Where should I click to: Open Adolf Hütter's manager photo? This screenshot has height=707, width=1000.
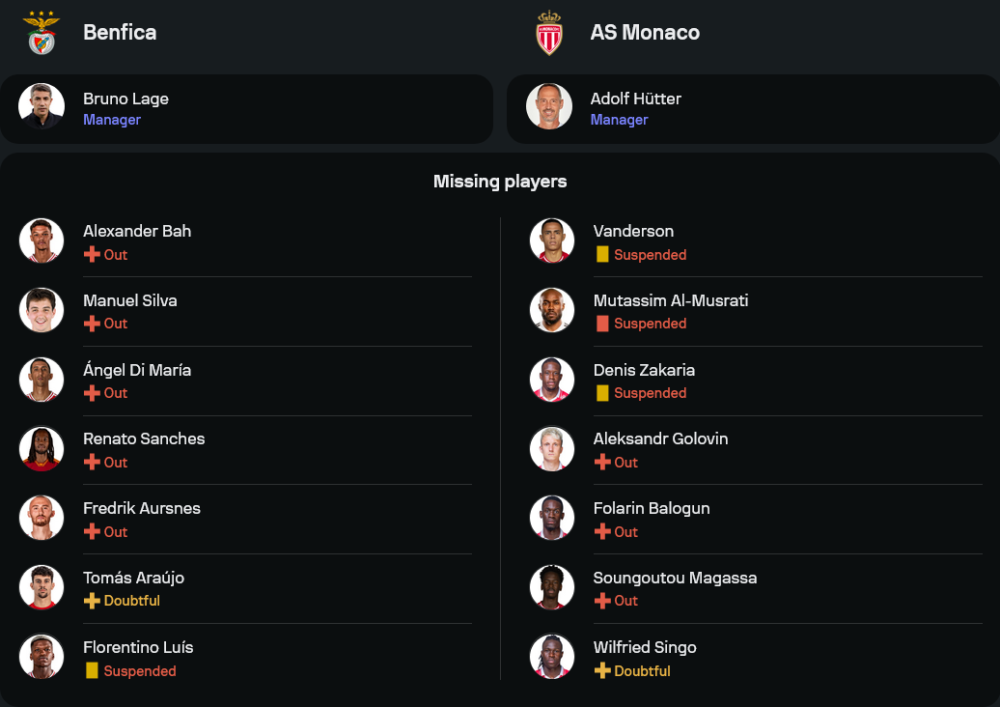click(549, 107)
